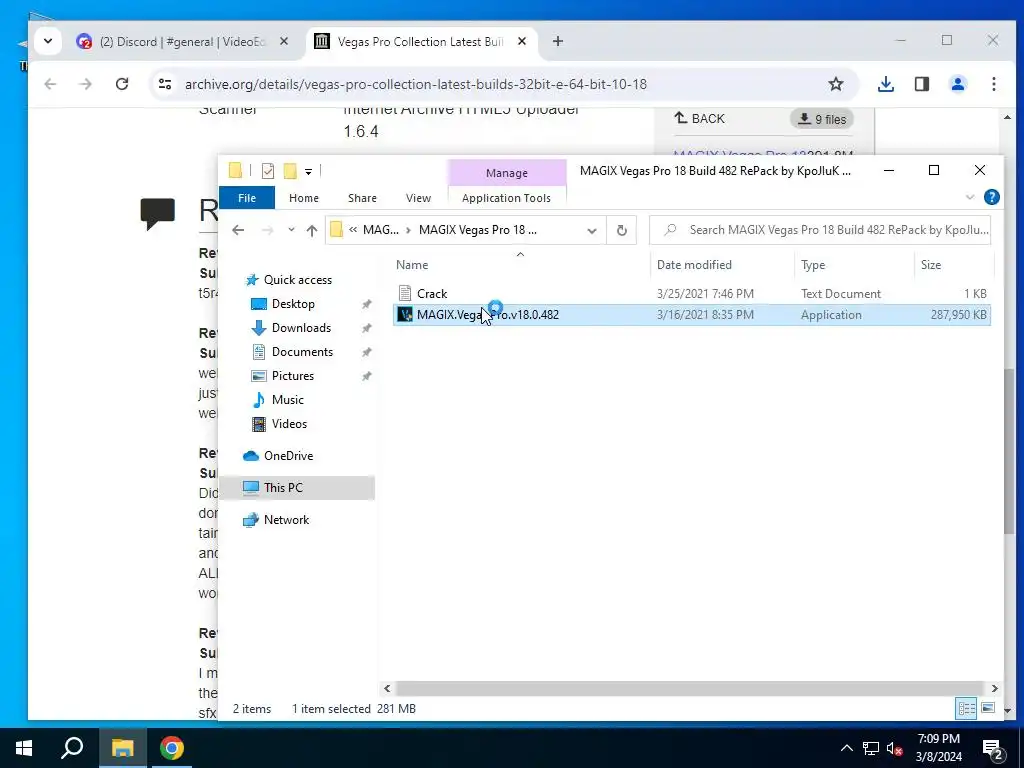Open Home ribbon tab in File Explorer
The width and height of the screenshot is (1024, 768).
point(304,198)
